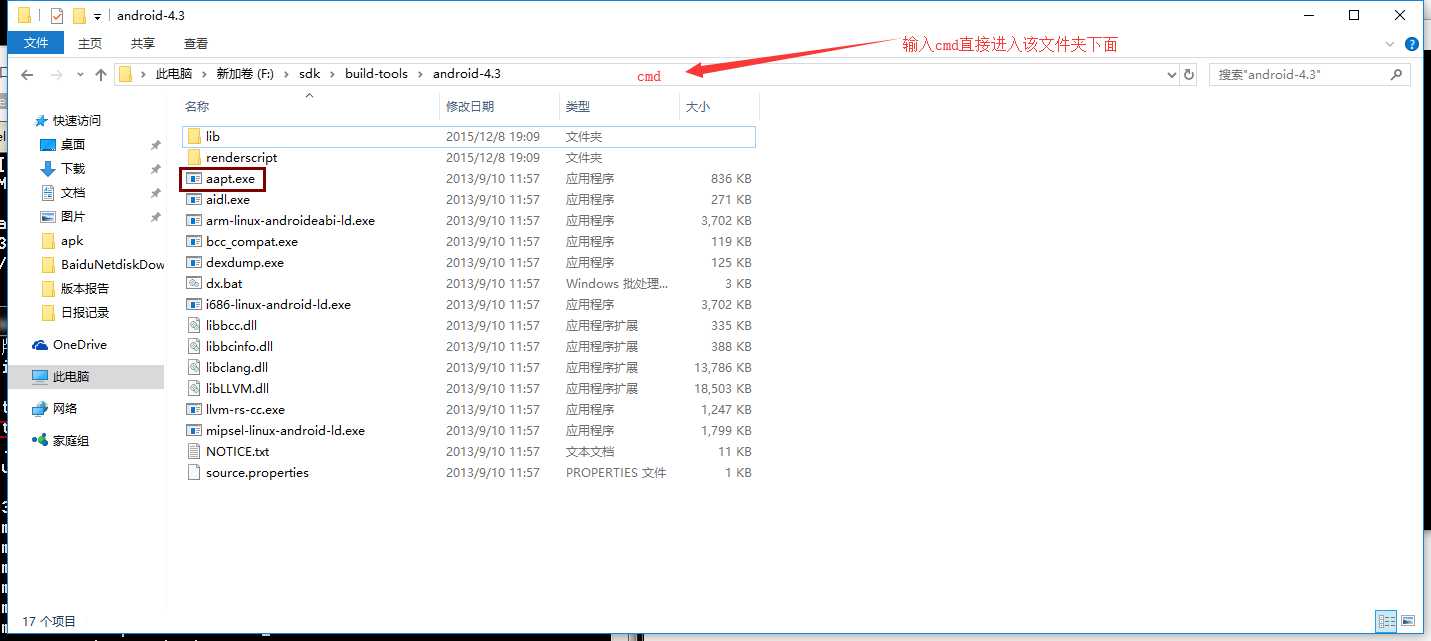Viewport: 1431px width, 641px height.
Task: Open recent locations dropdown arrow
Action: (x=79, y=75)
